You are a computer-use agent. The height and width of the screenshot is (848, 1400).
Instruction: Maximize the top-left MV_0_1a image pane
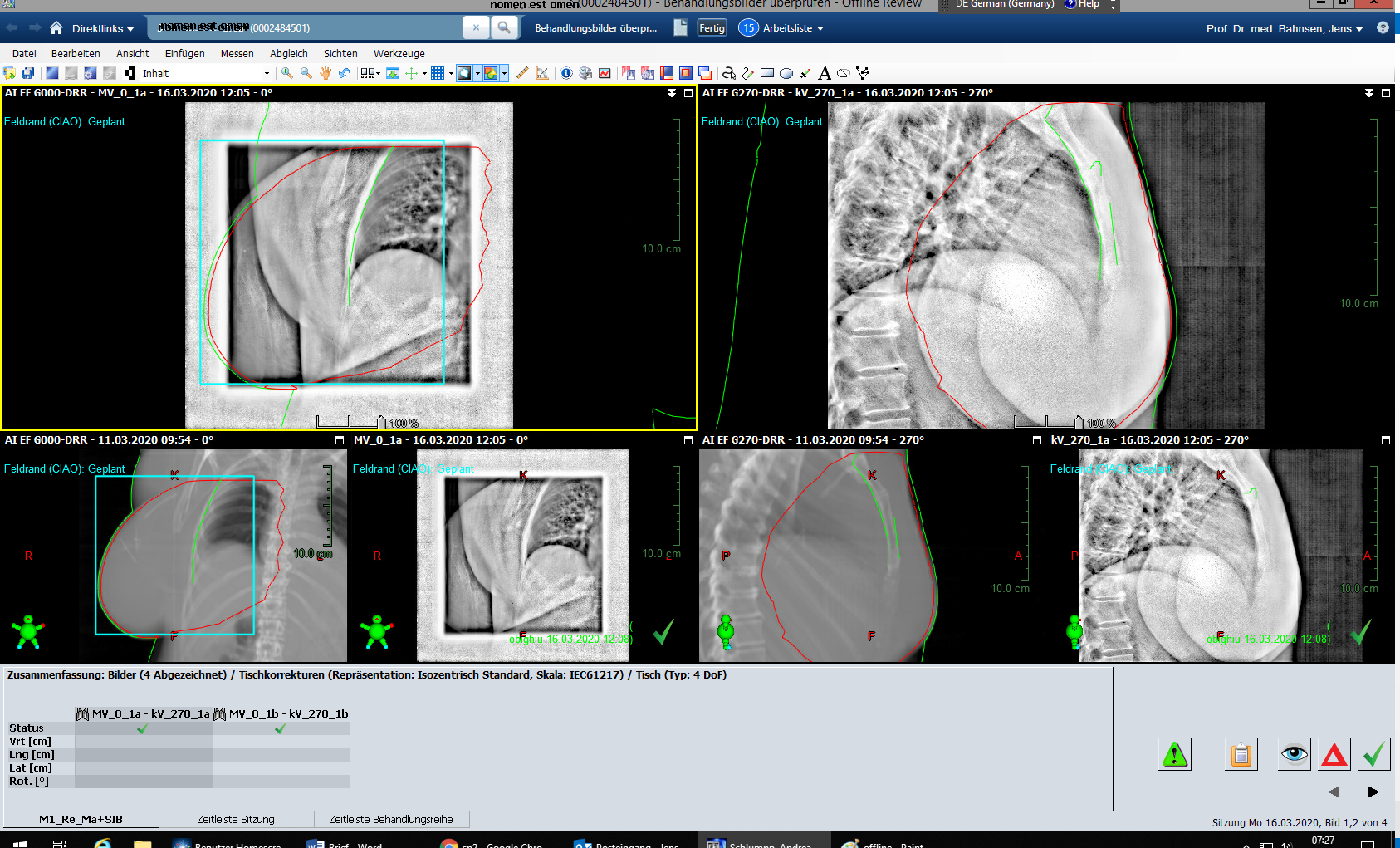click(x=688, y=93)
